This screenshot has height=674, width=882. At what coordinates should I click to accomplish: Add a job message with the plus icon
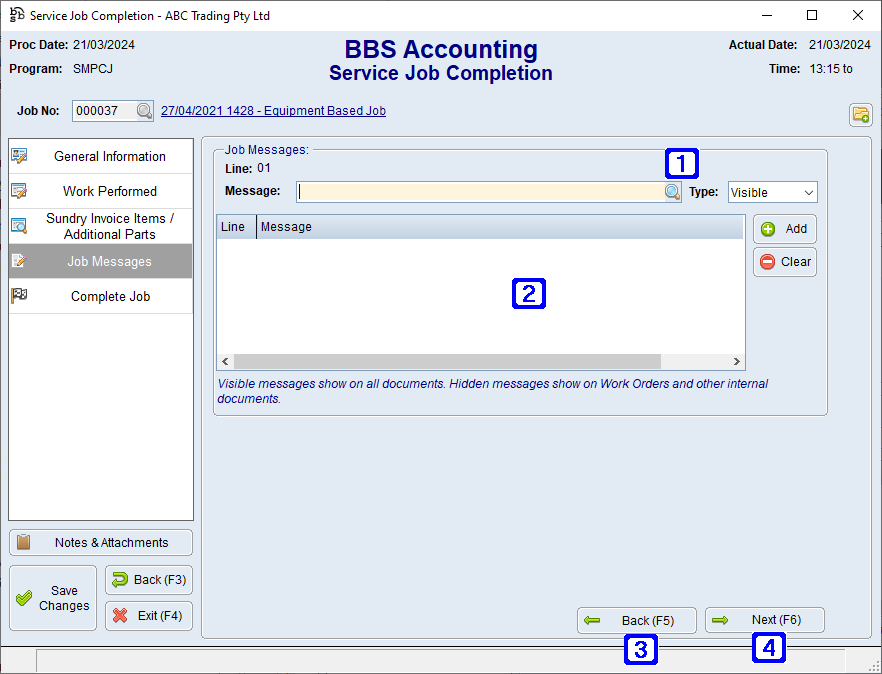click(x=784, y=228)
